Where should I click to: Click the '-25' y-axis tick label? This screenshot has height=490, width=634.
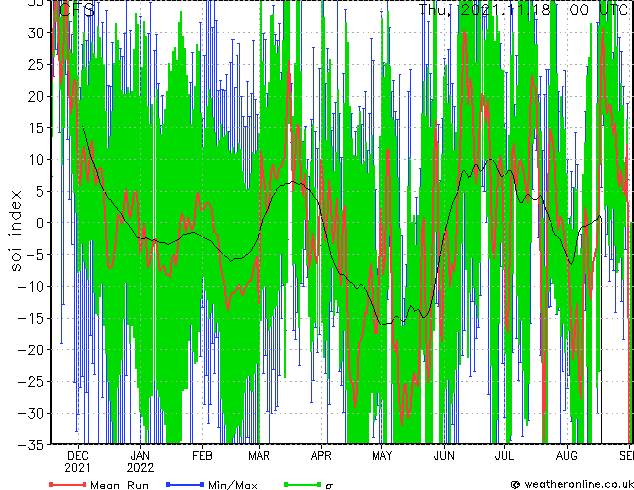(x=31, y=382)
